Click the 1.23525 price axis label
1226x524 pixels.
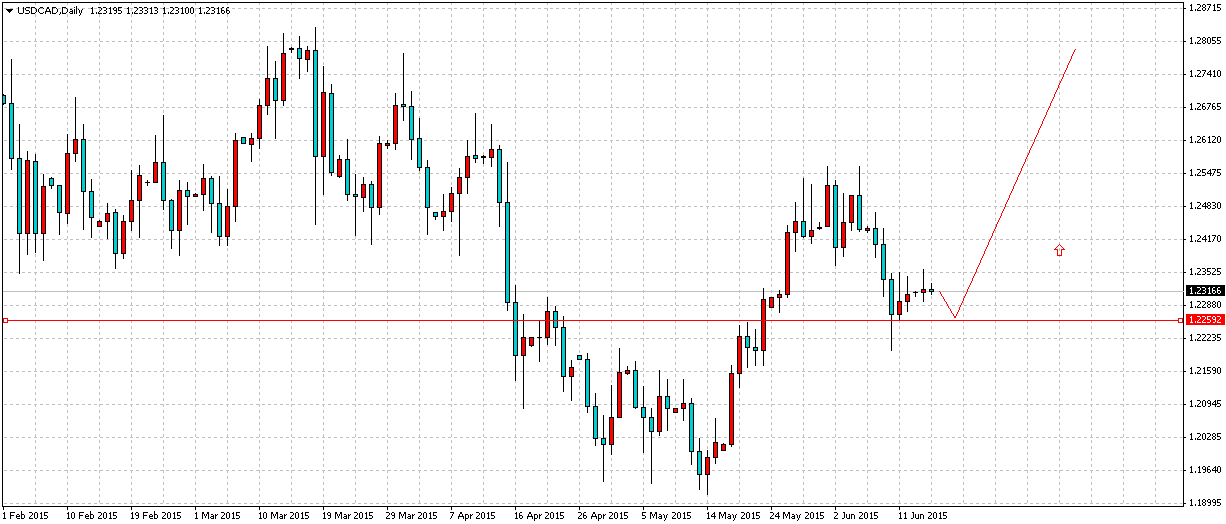(x=1204, y=272)
